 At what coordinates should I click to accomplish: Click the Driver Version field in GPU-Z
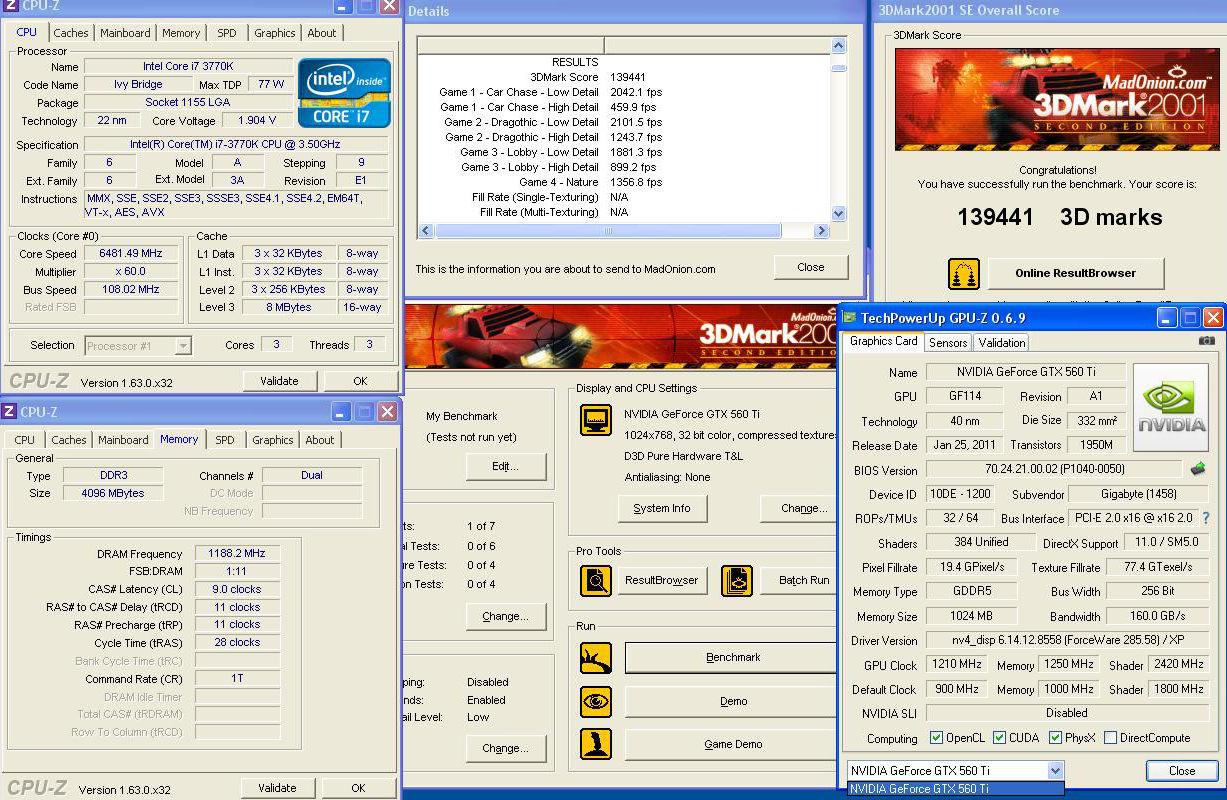(1067, 640)
